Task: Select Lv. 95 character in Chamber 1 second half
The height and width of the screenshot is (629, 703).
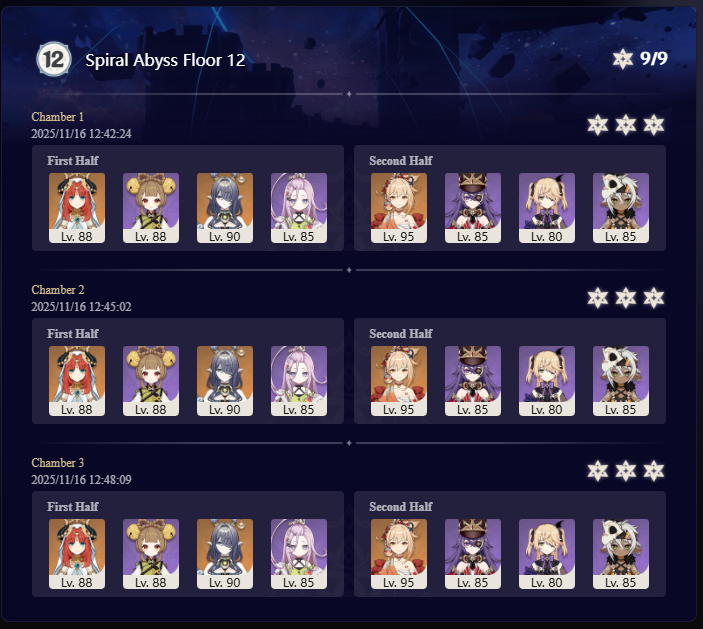Action: (x=399, y=208)
